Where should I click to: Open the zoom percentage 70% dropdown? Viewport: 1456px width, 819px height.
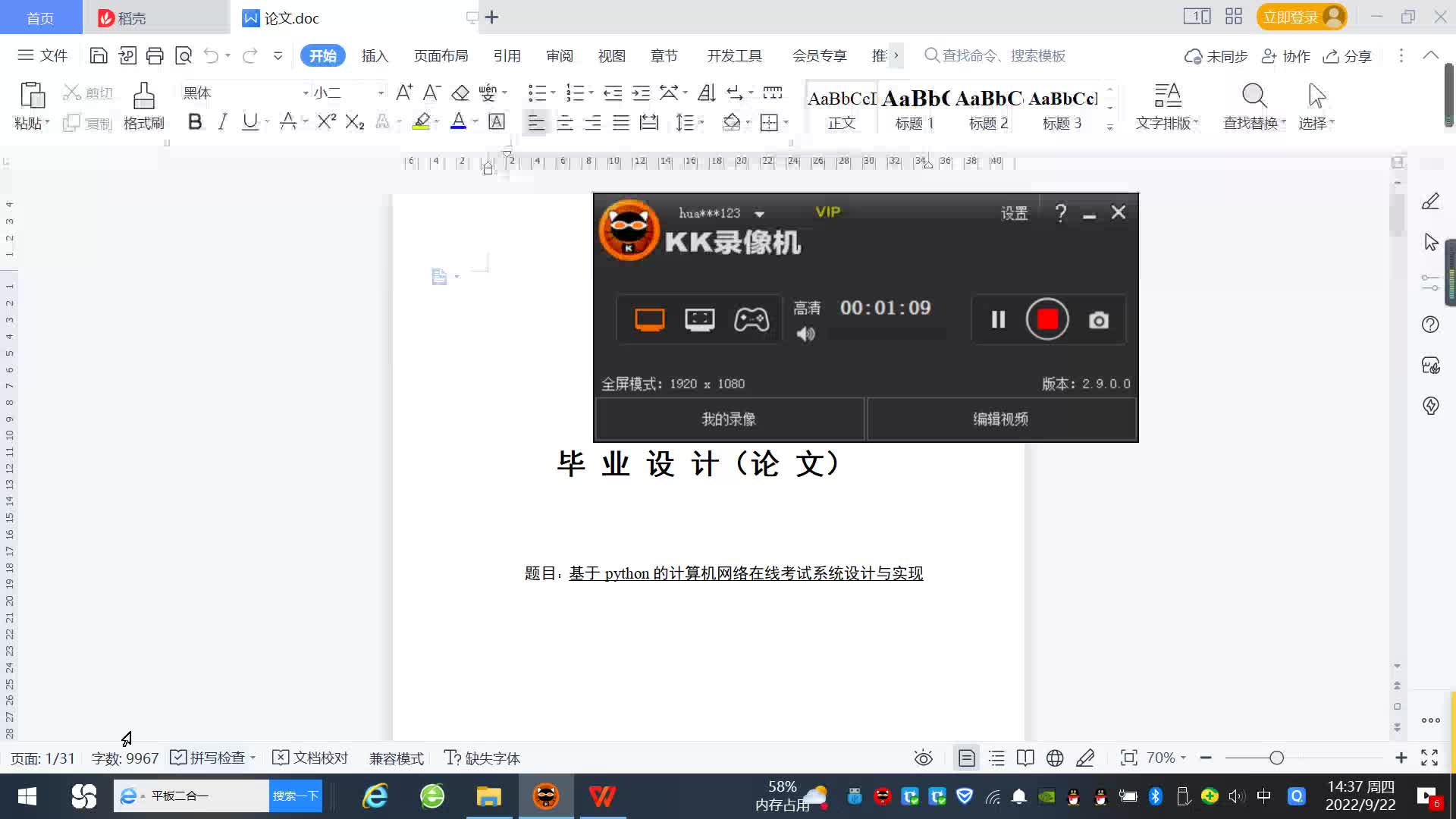click(x=1166, y=758)
